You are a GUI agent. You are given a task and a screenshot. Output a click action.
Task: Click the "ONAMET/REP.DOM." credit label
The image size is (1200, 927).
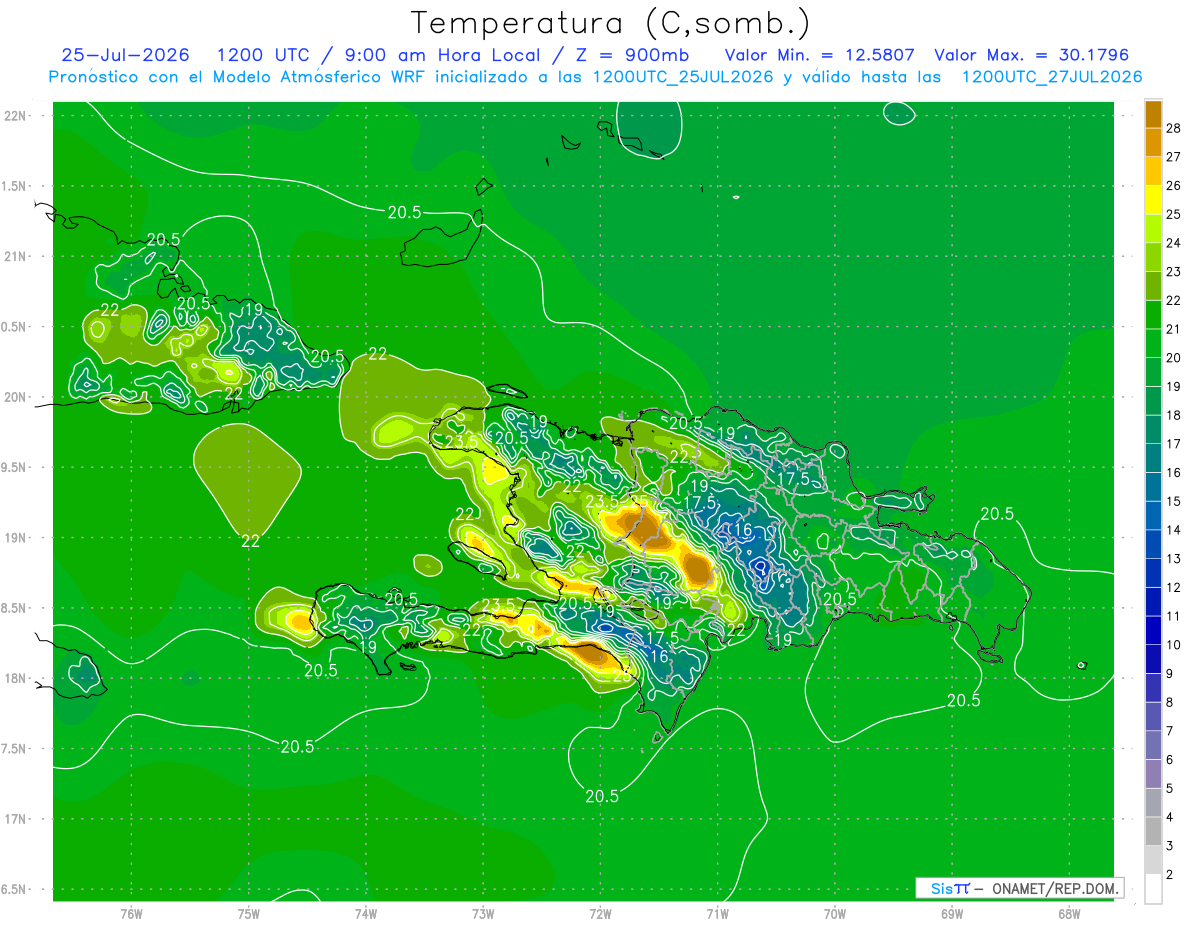(1056, 888)
